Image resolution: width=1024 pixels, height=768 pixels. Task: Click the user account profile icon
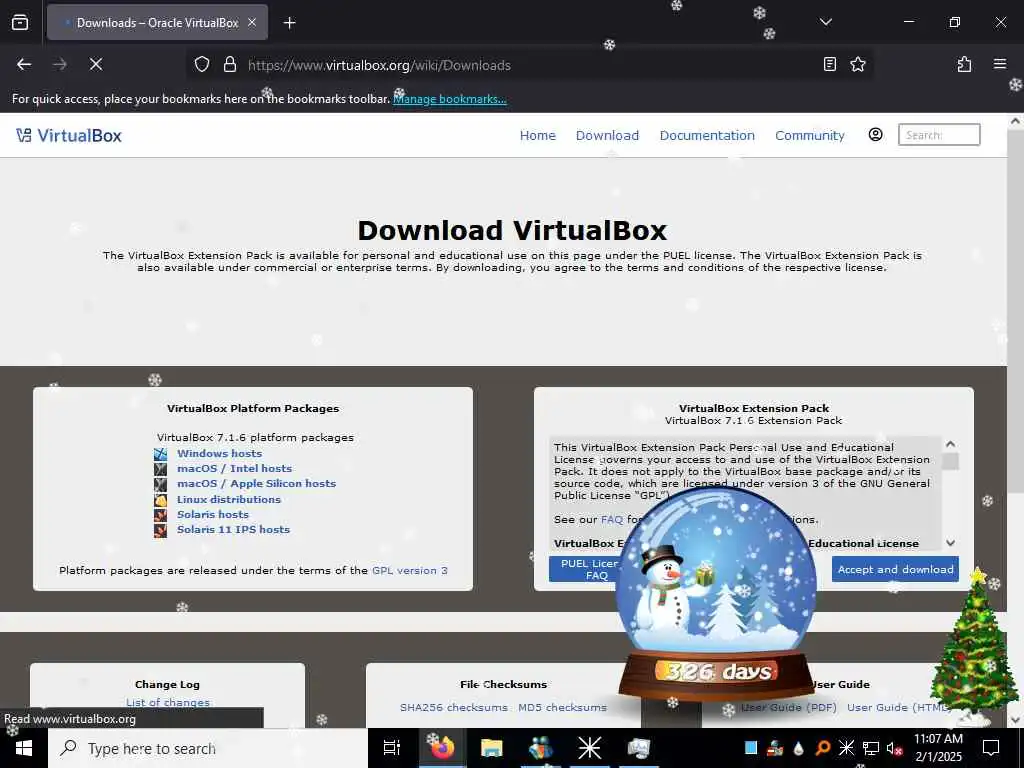coord(875,135)
